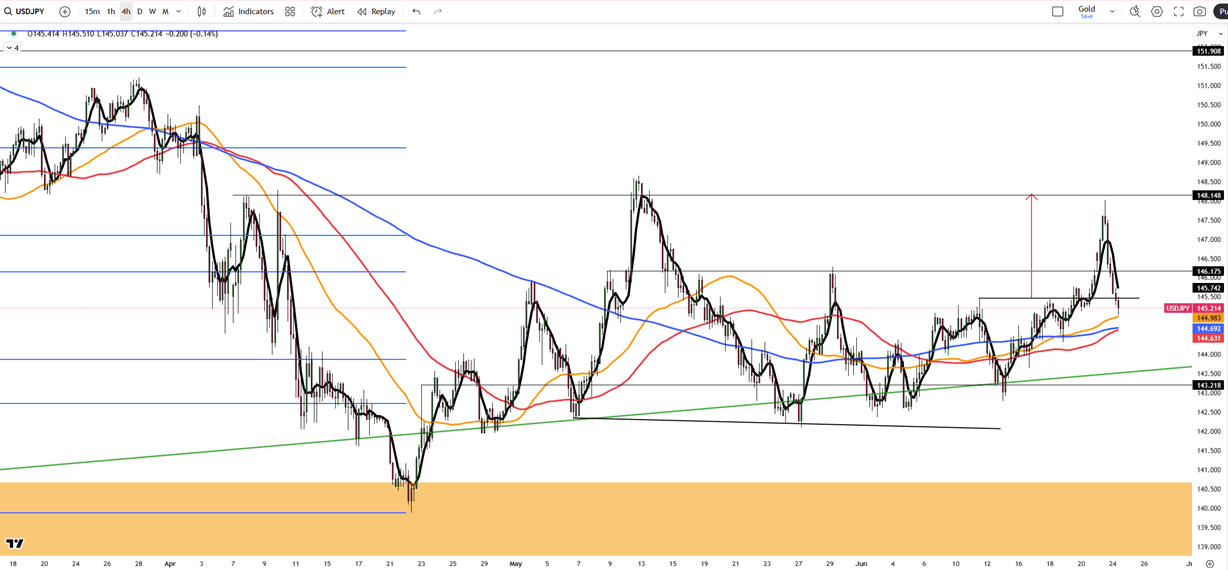Open the Indicators dialog
This screenshot has height=570, width=1228.
[248, 12]
